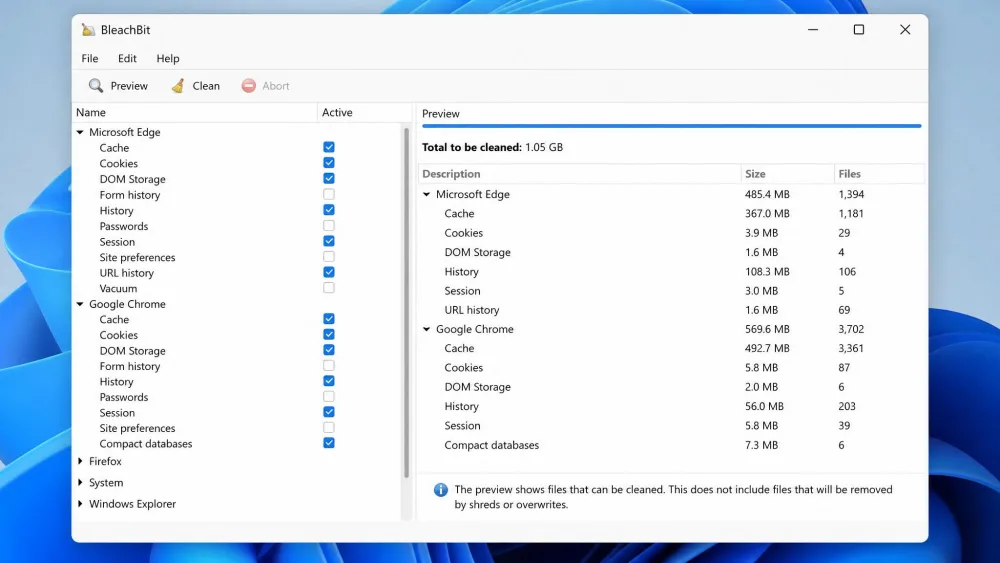Collapse Google Chrome in the cleaner tree
The image size is (1000, 563).
(80, 304)
